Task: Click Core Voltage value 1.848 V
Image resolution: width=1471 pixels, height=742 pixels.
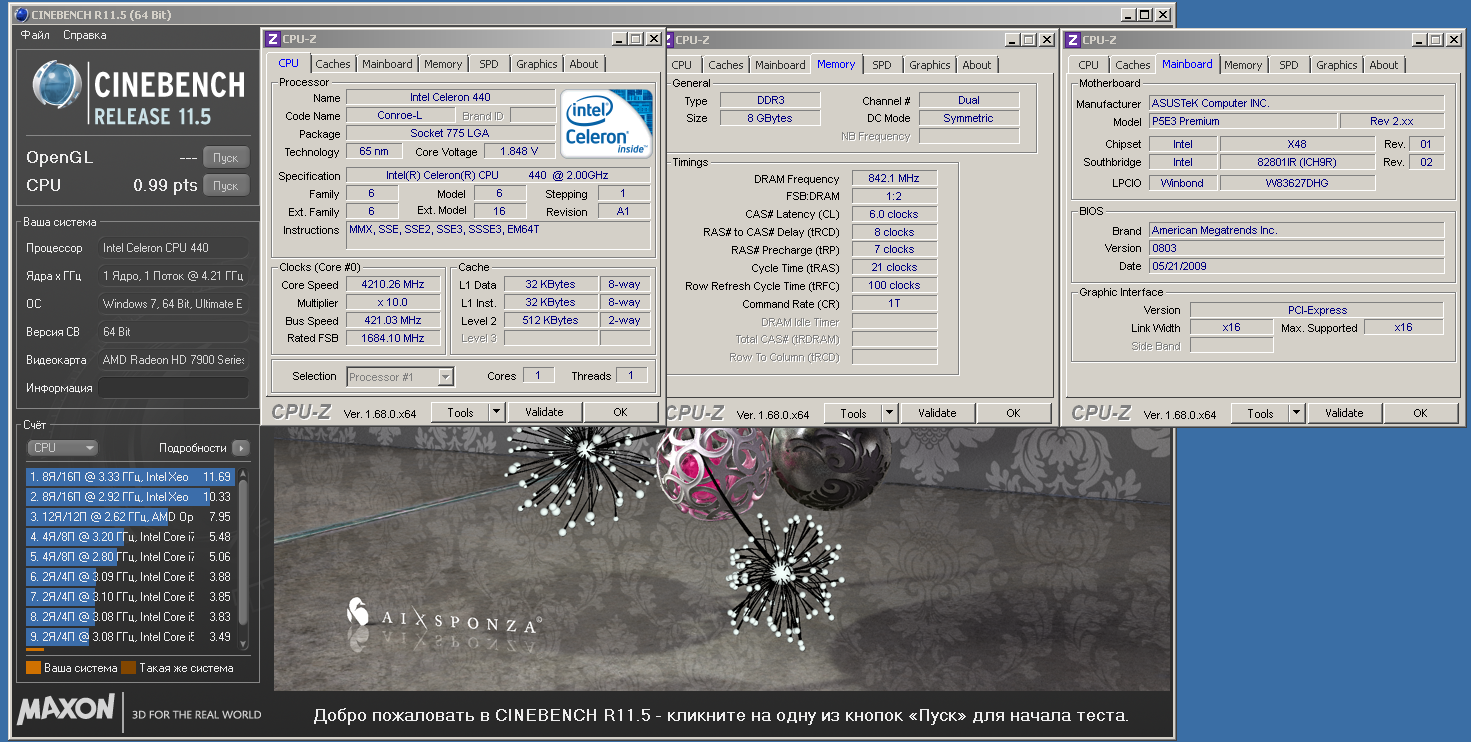Action: coord(519,151)
